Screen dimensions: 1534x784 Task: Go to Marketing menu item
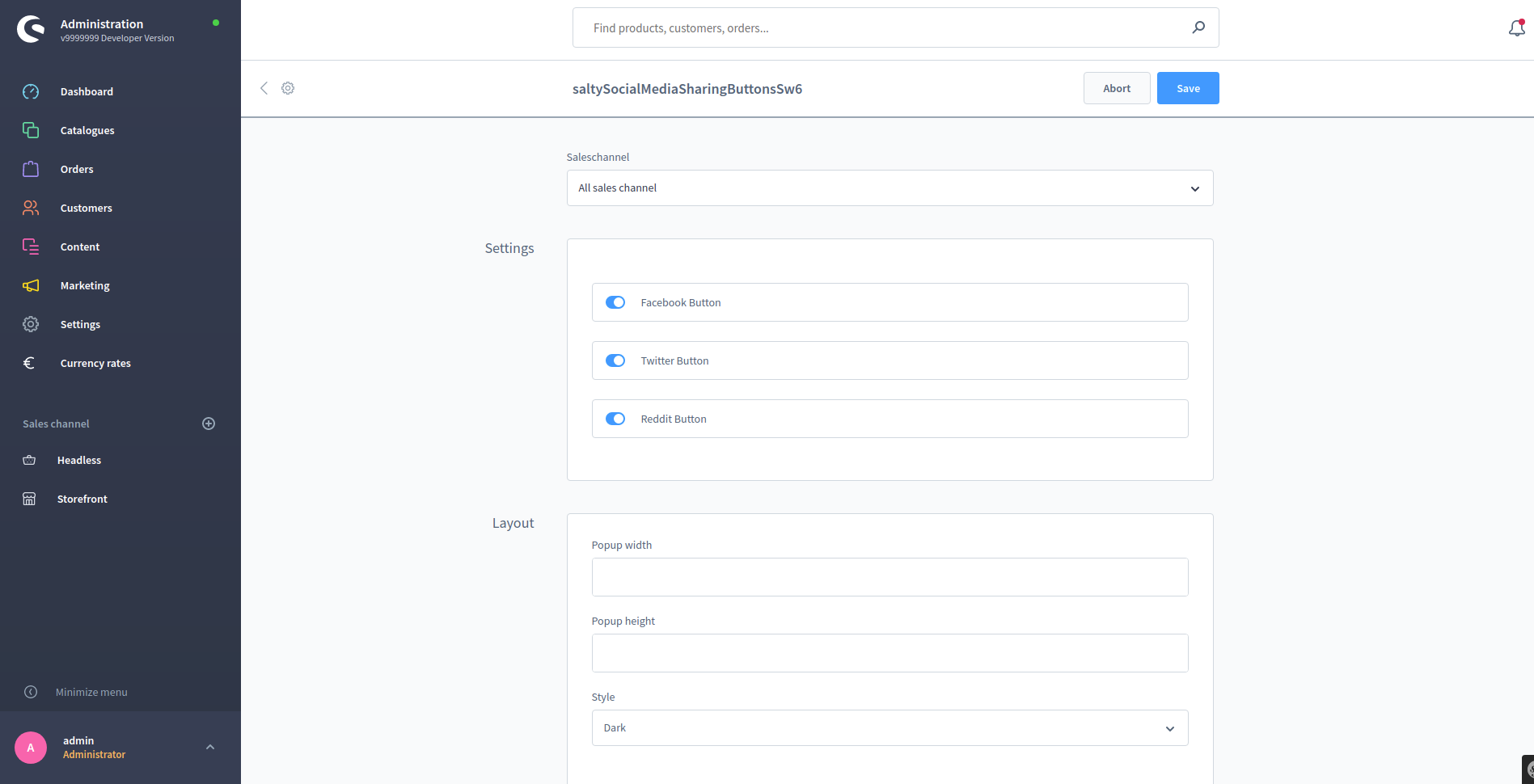click(x=85, y=285)
